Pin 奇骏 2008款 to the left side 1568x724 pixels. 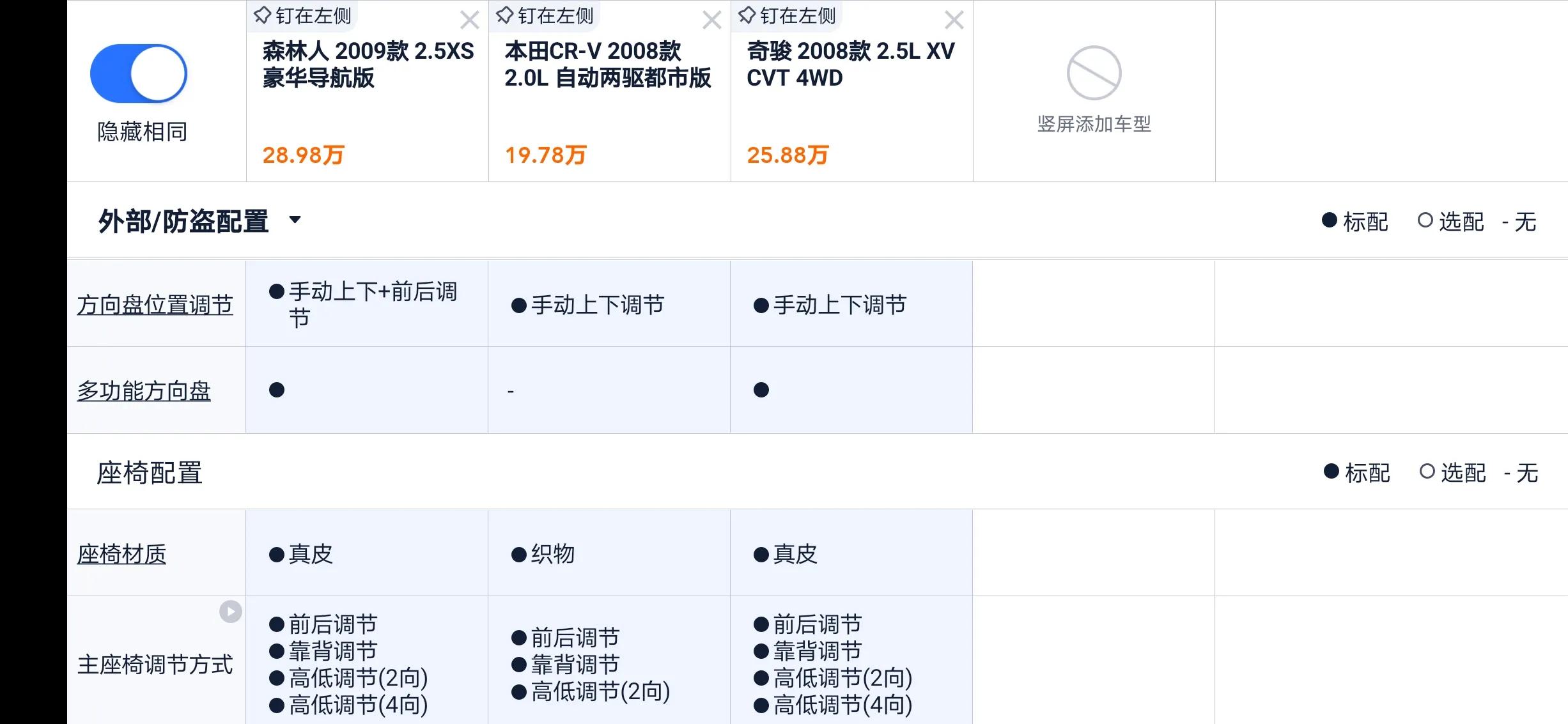786,16
